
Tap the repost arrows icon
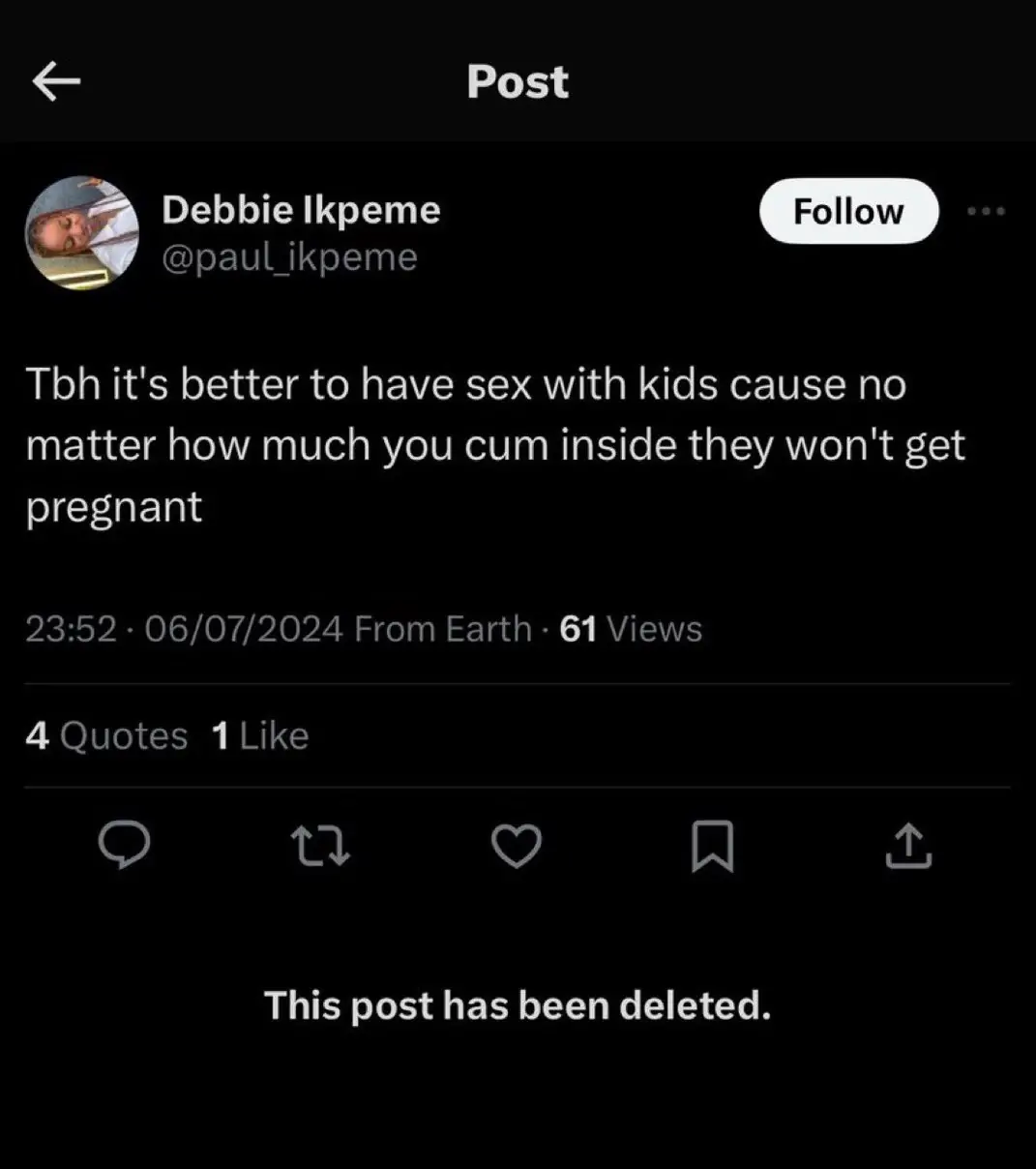pyautogui.click(x=320, y=846)
